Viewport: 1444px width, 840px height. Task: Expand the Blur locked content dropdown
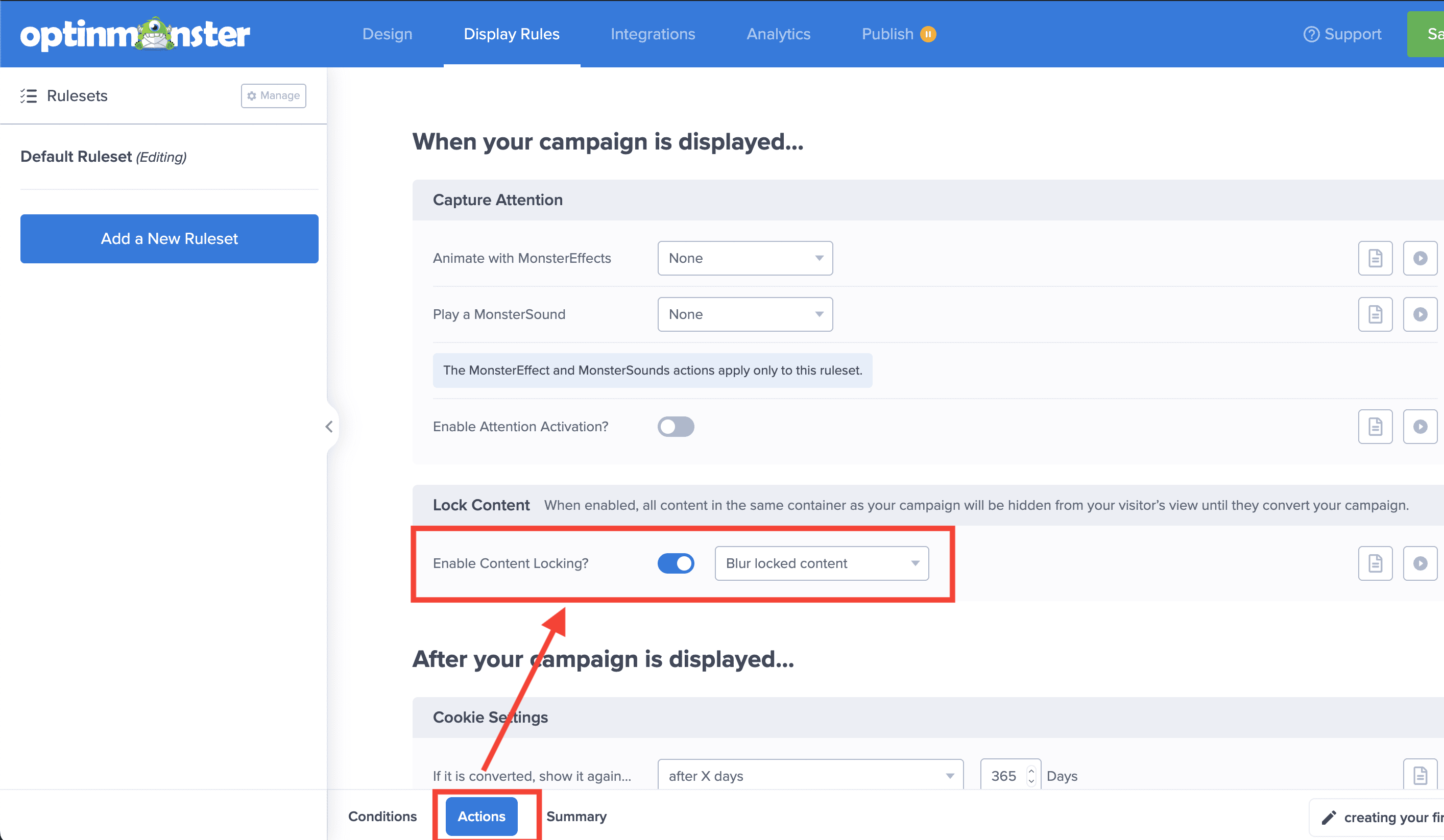click(x=821, y=563)
